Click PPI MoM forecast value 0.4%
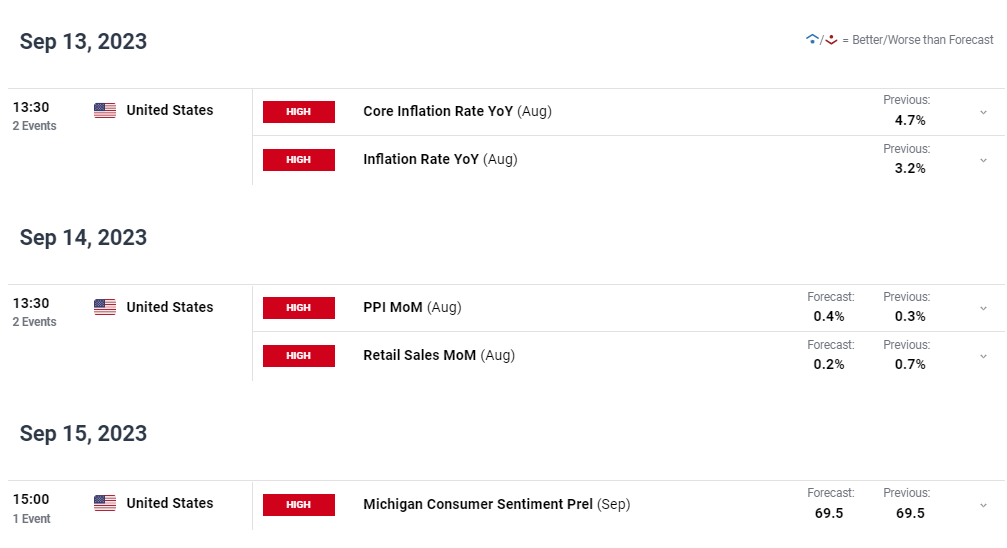 pyautogui.click(x=829, y=316)
